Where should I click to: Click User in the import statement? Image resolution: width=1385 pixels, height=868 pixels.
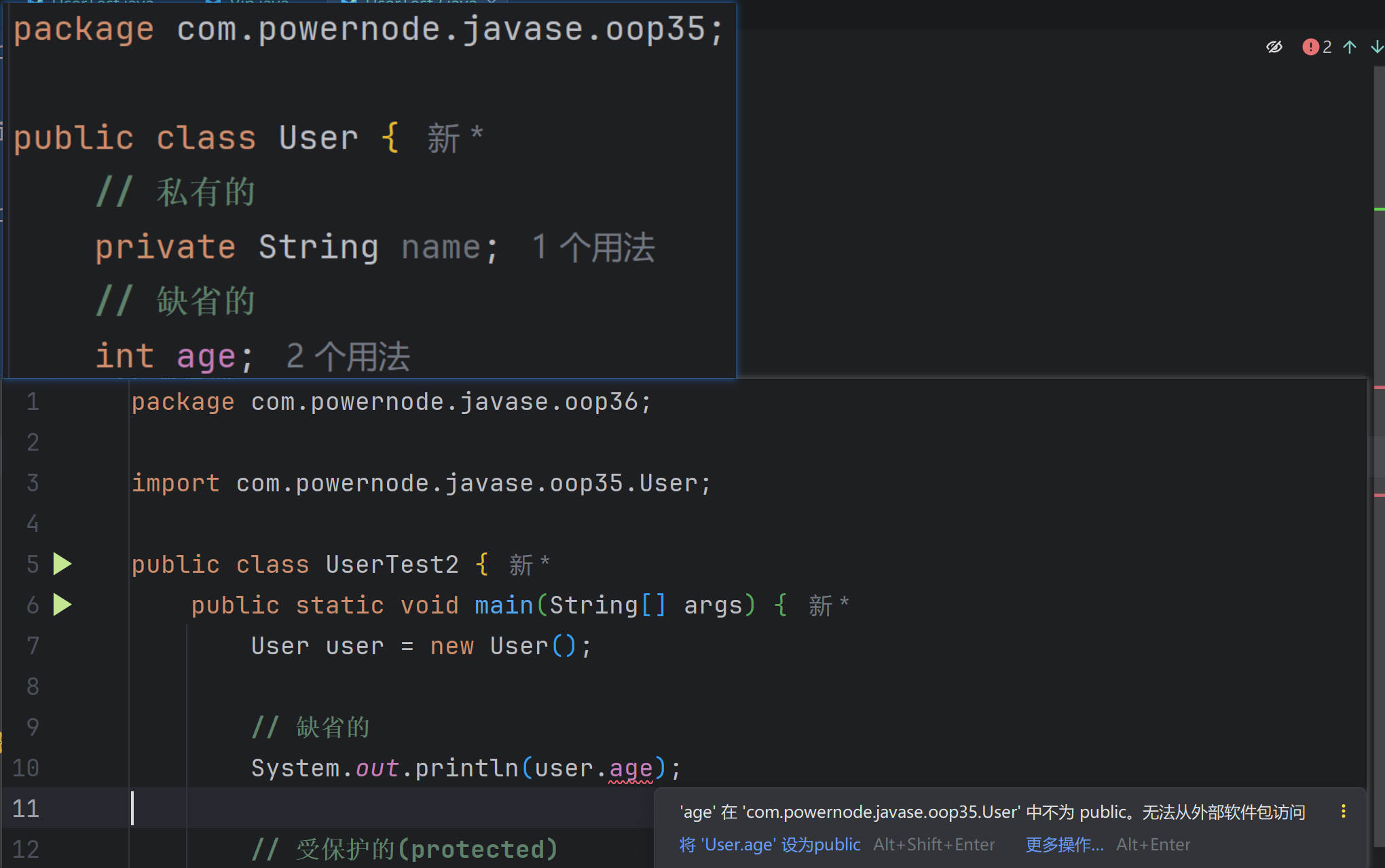point(668,483)
